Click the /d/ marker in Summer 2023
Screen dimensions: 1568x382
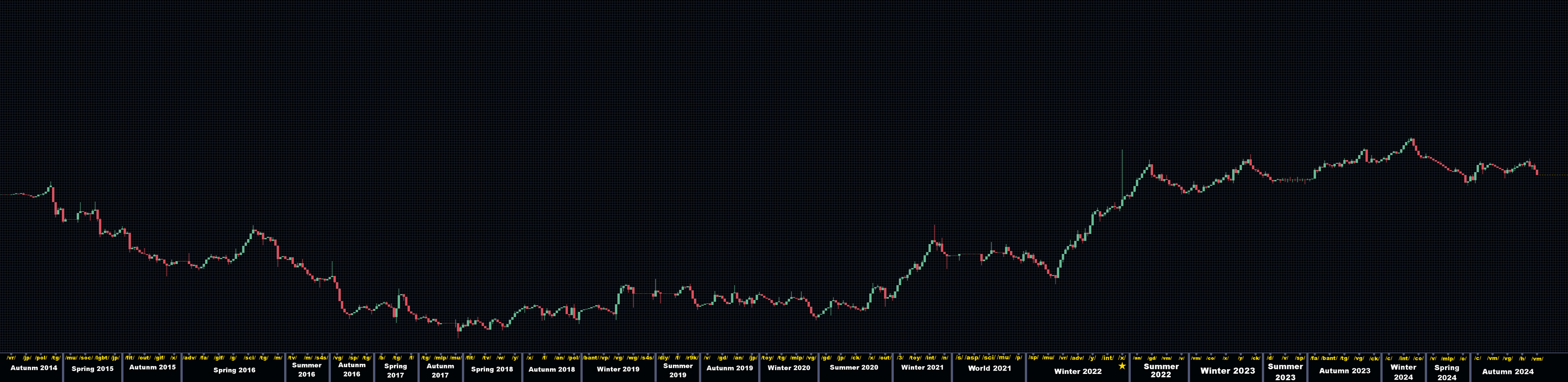(1270, 358)
